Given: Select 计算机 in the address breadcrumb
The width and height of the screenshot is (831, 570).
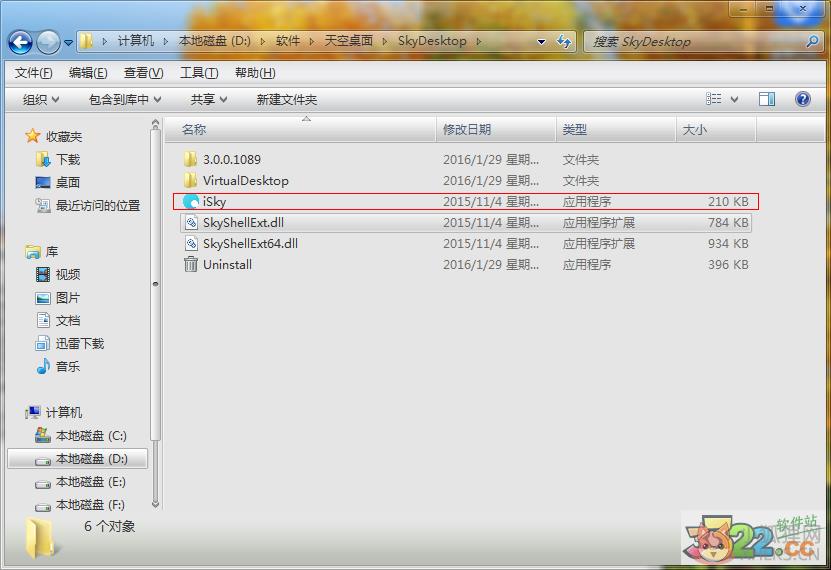Looking at the screenshot, I should (136, 41).
